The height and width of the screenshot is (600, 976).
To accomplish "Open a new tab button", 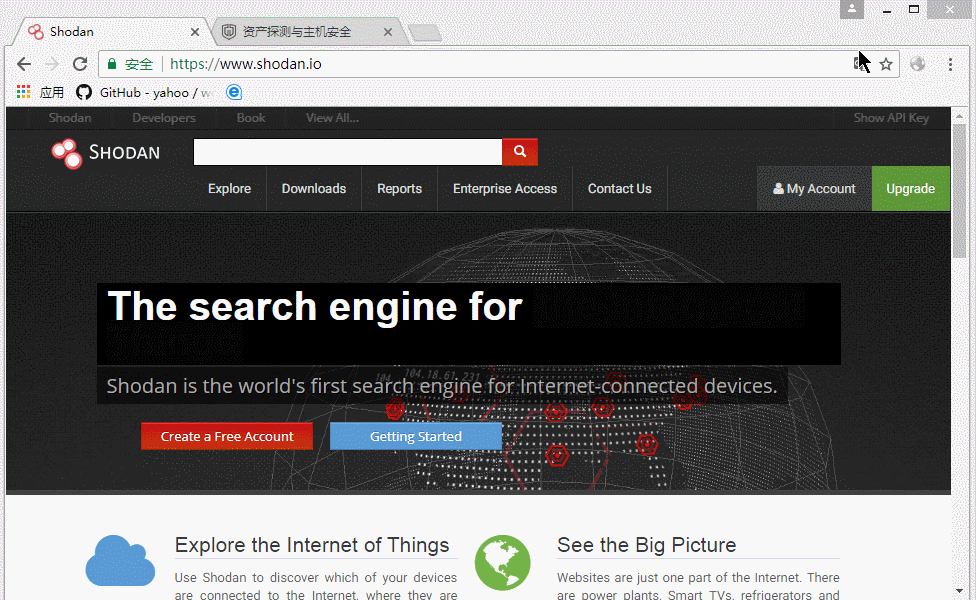I will pyautogui.click(x=426, y=33).
